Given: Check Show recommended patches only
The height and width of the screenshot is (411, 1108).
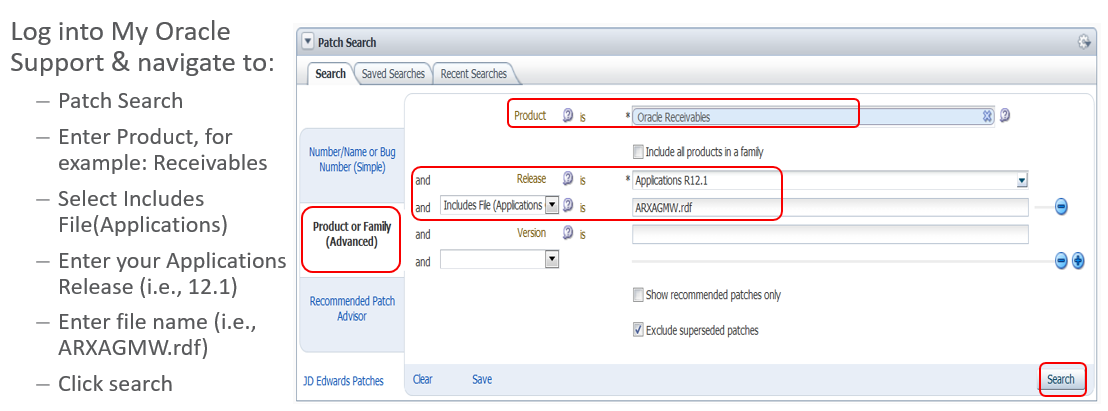Looking at the screenshot, I should pos(638,295).
